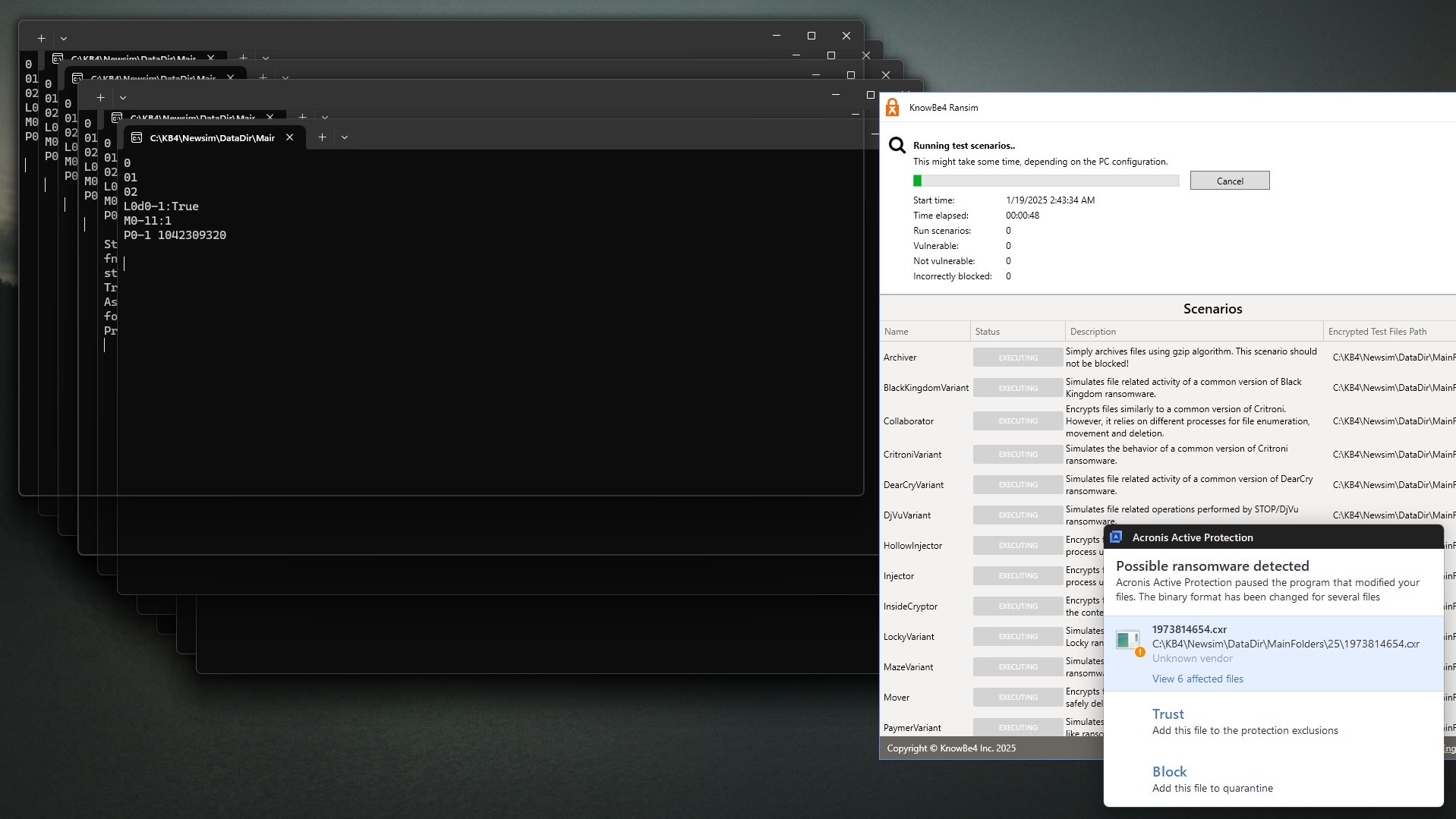Sort scenarios by Status column header
The width and height of the screenshot is (1456, 819).
[1017, 332]
